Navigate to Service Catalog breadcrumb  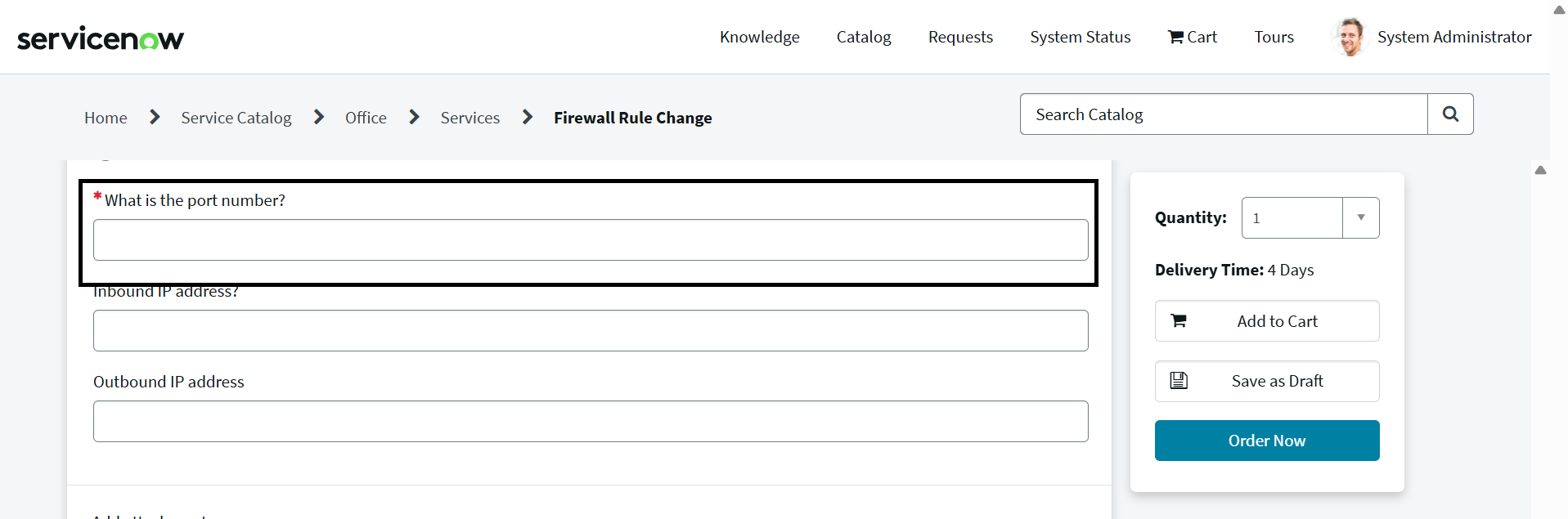[x=236, y=118]
